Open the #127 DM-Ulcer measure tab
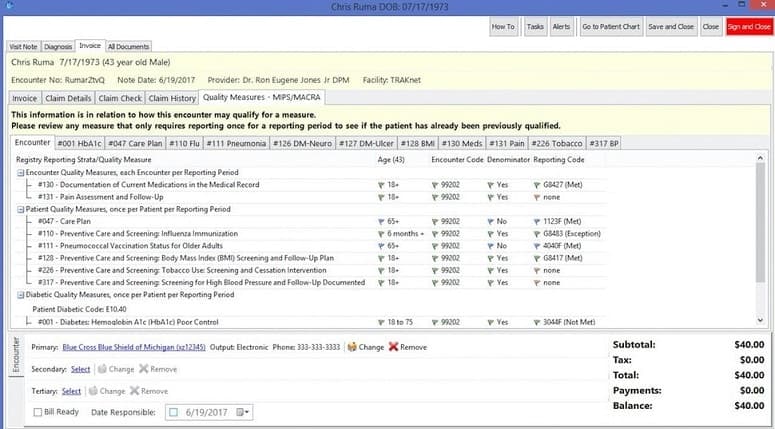Viewport: 775px width, 429px height. 366,143
